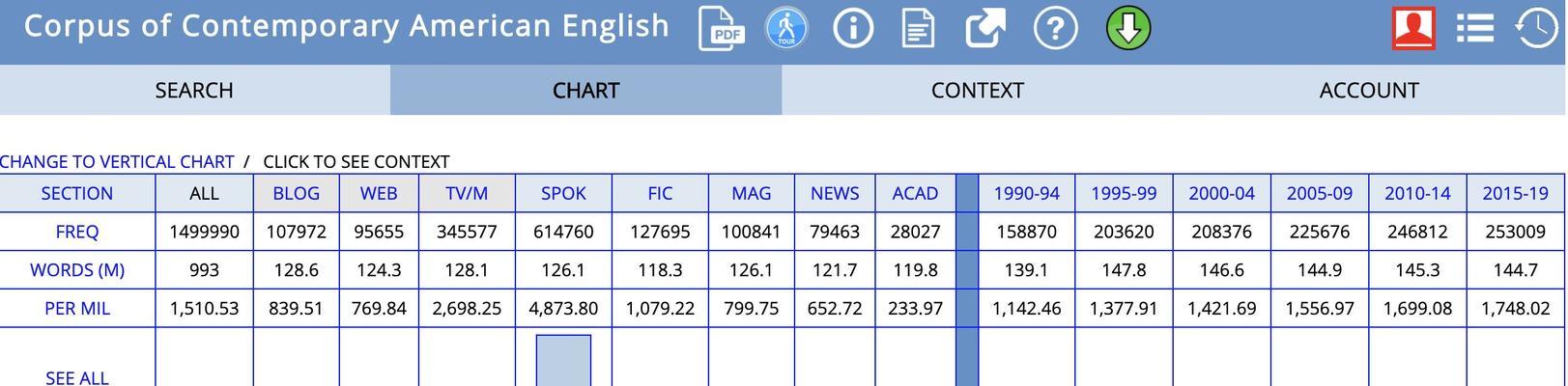Open the ACCOUNT tab
Viewport: 1568px width, 386px height.
1370,90
